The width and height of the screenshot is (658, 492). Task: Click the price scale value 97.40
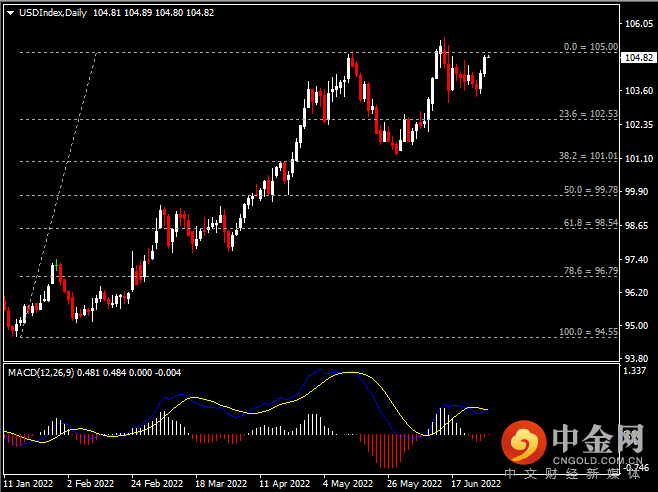tap(637, 260)
